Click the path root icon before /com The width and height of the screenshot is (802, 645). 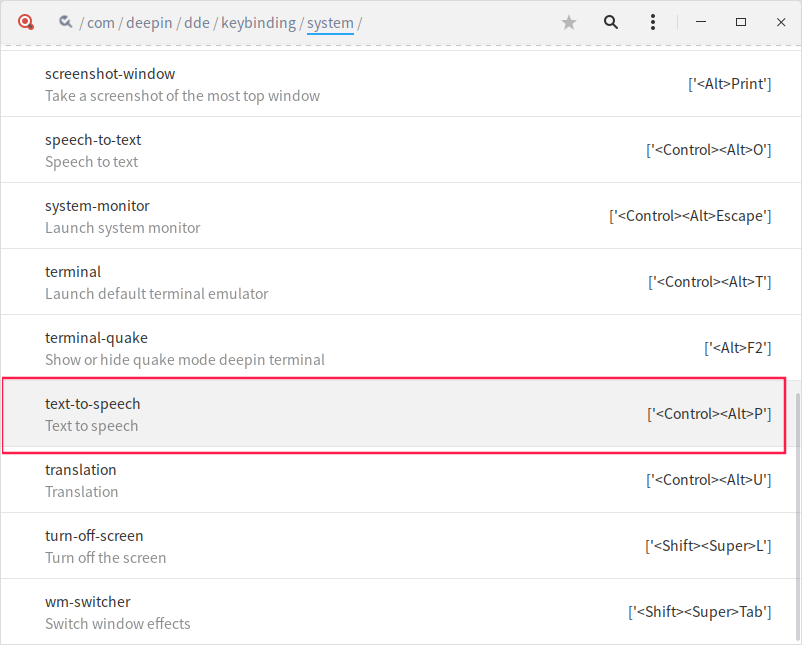pos(65,21)
